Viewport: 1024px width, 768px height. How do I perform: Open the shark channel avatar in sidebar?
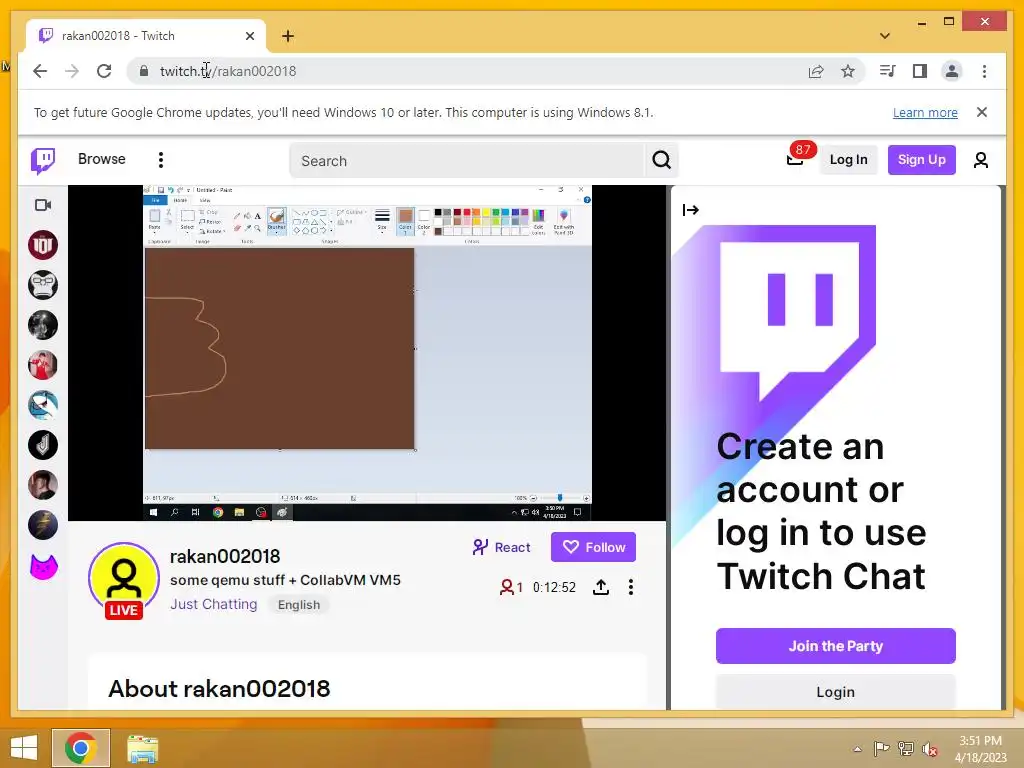[x=43, y=405]
